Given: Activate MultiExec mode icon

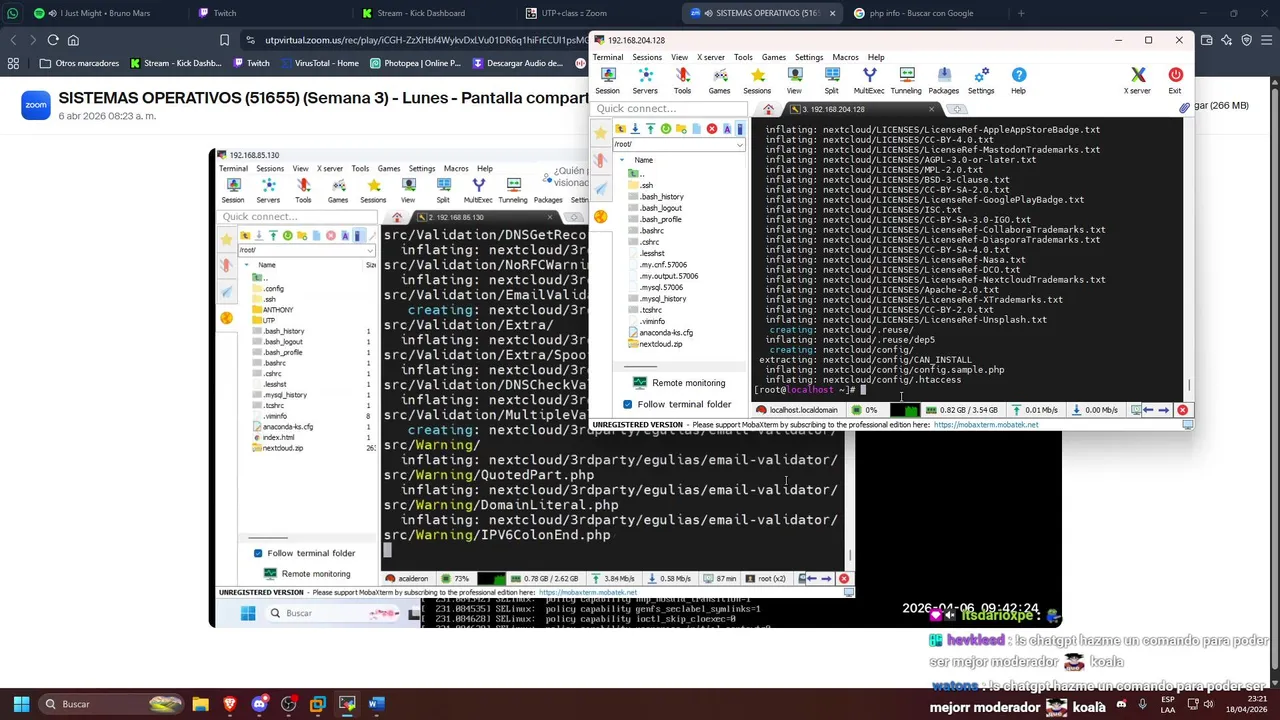Looking at the screenshot, I should (x=869, y=81).
